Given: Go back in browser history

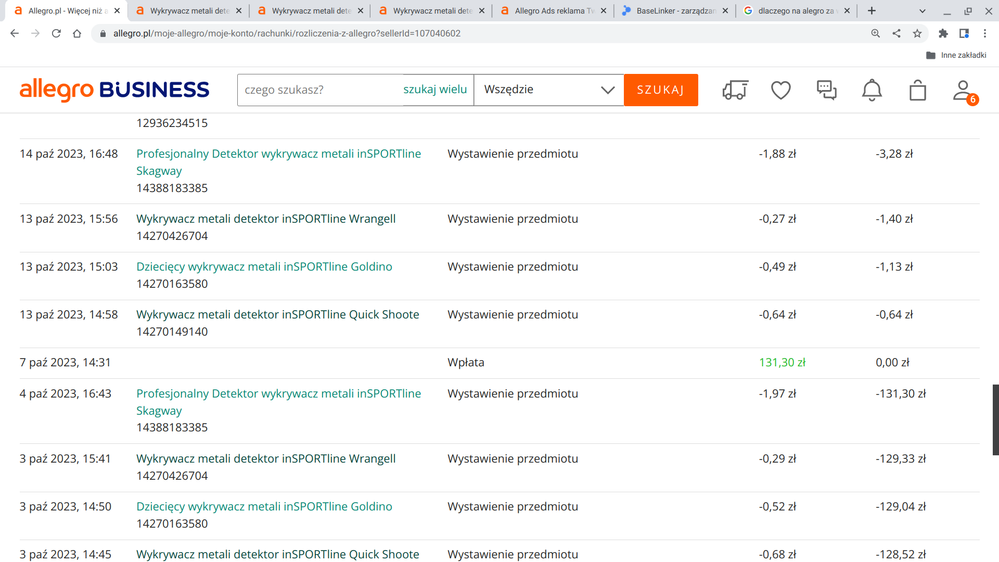Looking at the screenshot, I should (15, 33).
